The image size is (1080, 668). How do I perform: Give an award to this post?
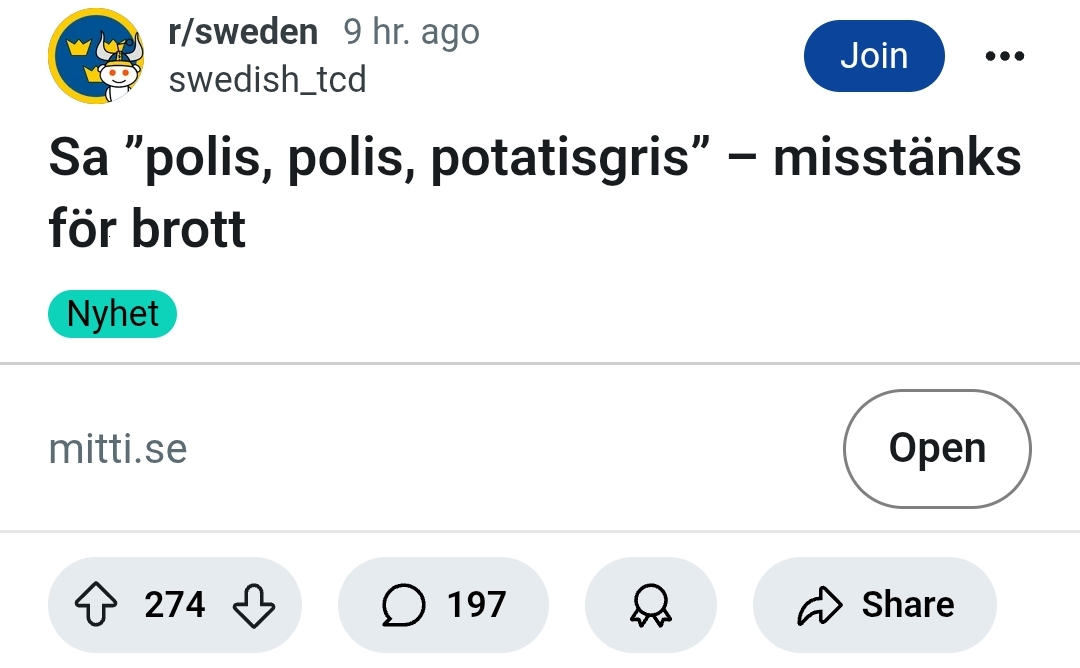(650, 605)
